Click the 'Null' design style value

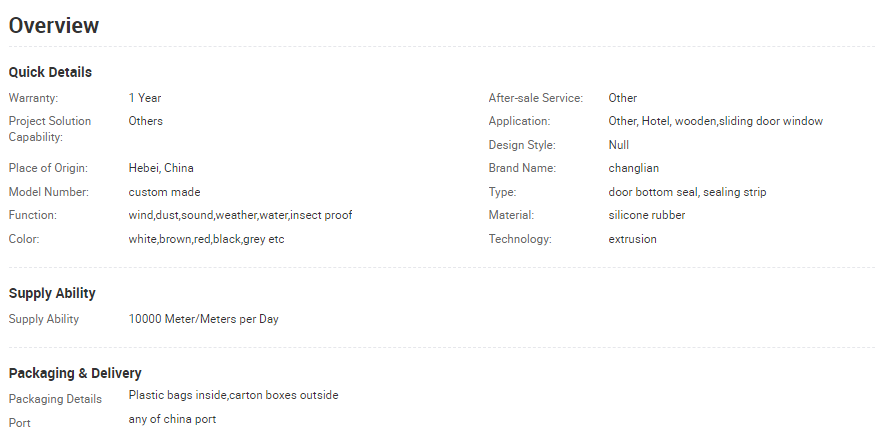coord(618,145)
